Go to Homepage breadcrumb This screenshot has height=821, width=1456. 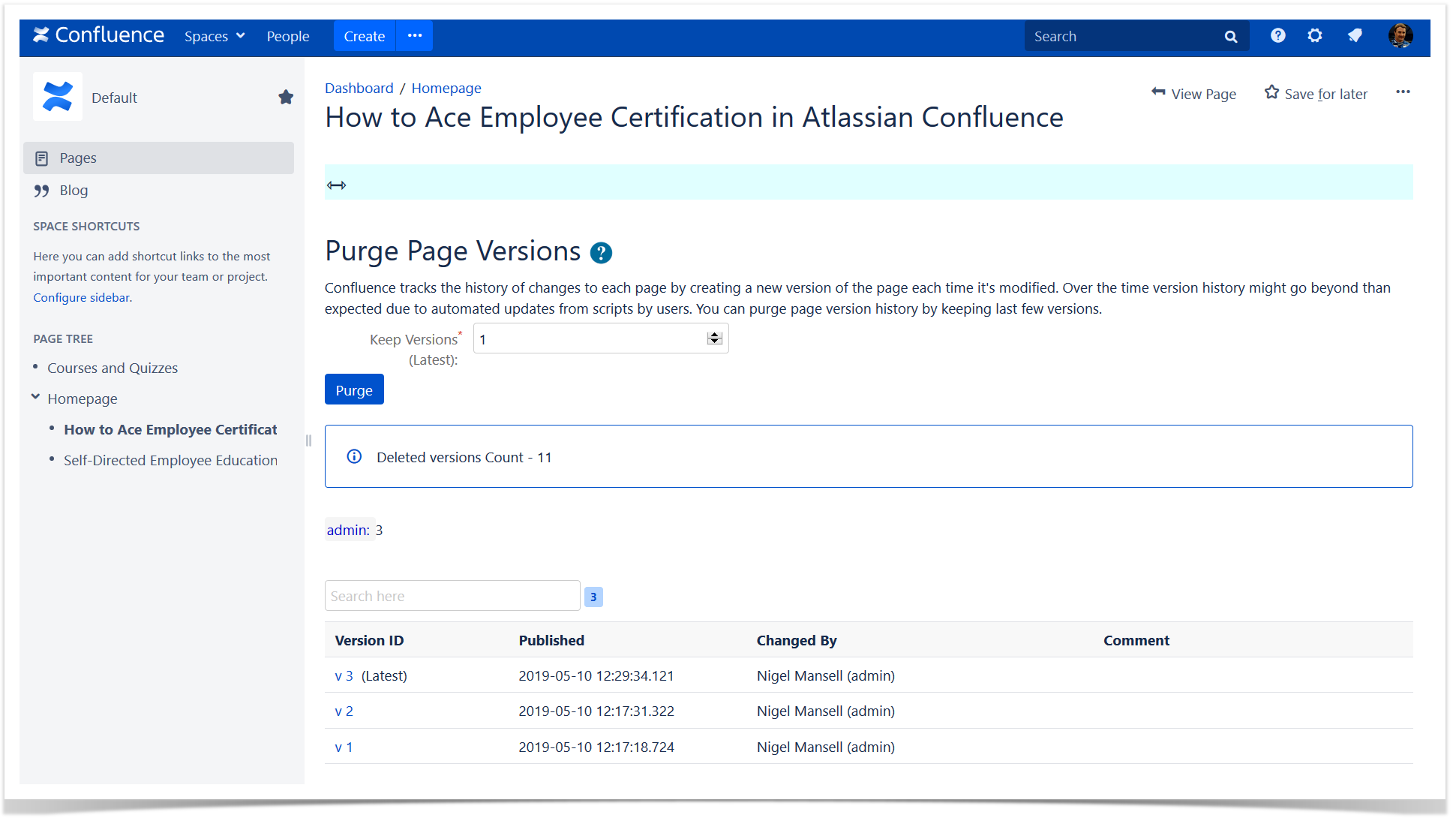pyautogui.click(x=446, y=88)
